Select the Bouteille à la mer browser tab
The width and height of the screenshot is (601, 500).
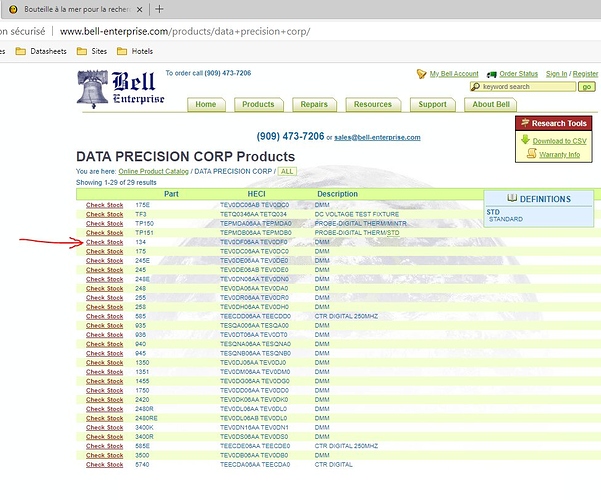click(75, 10)
